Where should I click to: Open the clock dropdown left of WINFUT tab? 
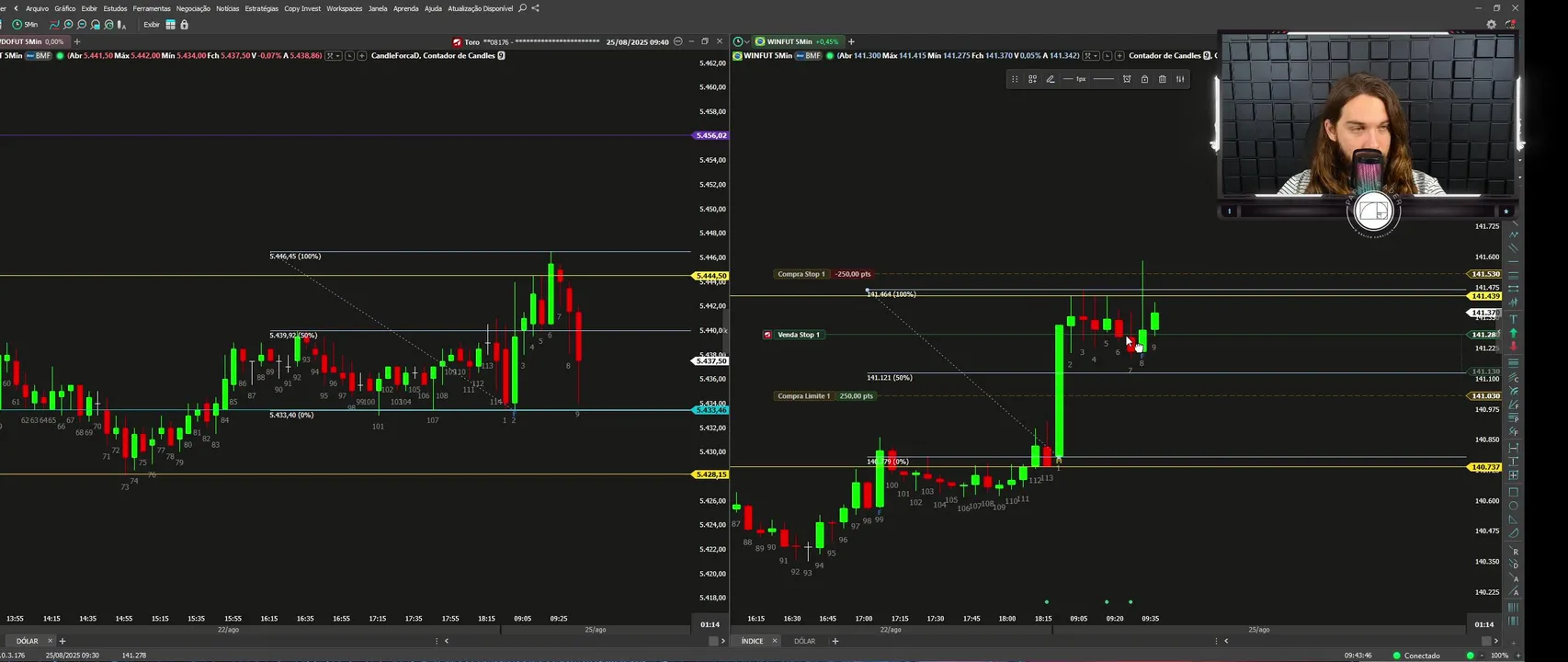tap(741, 41)
